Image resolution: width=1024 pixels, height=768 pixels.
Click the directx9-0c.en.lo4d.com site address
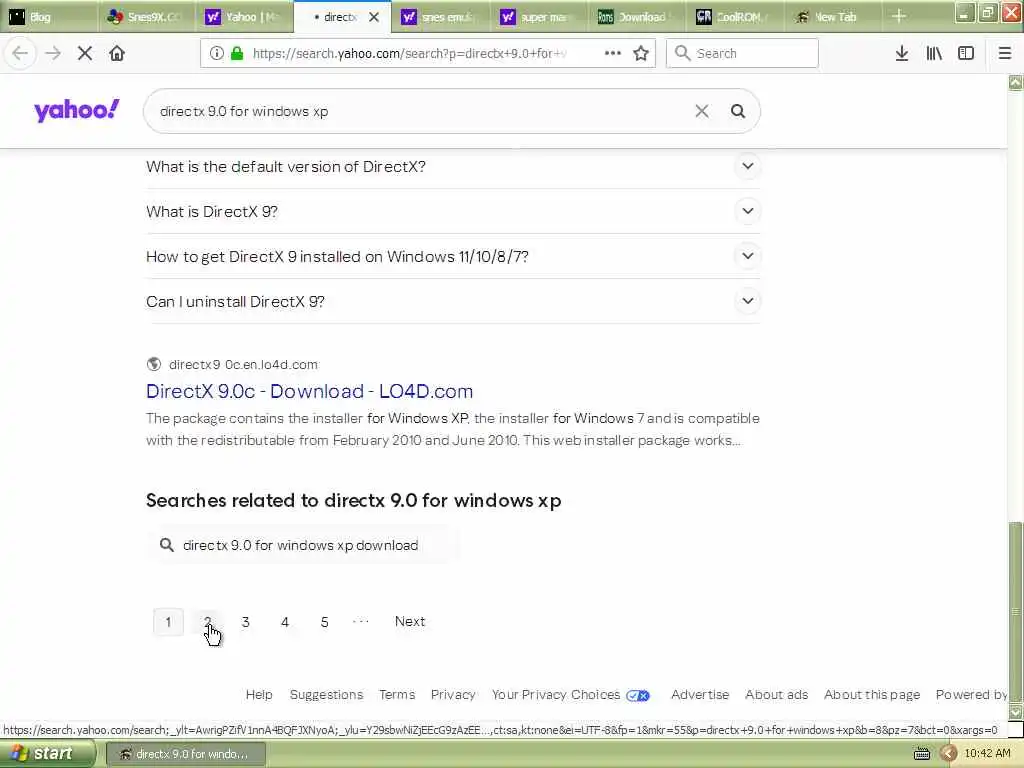243,364
